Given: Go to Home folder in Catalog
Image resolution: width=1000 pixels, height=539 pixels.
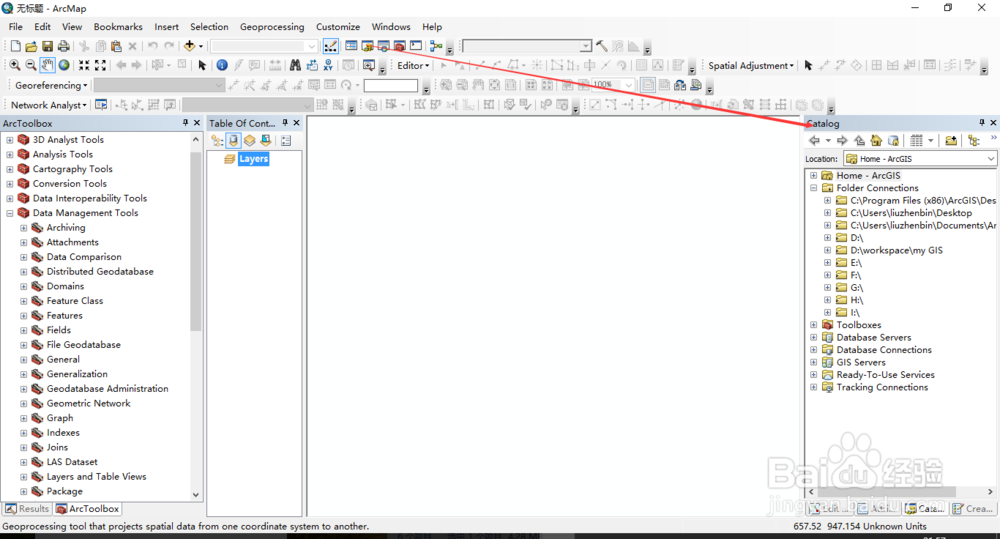Looking at the screenshot, I should [x=876, y=140].
